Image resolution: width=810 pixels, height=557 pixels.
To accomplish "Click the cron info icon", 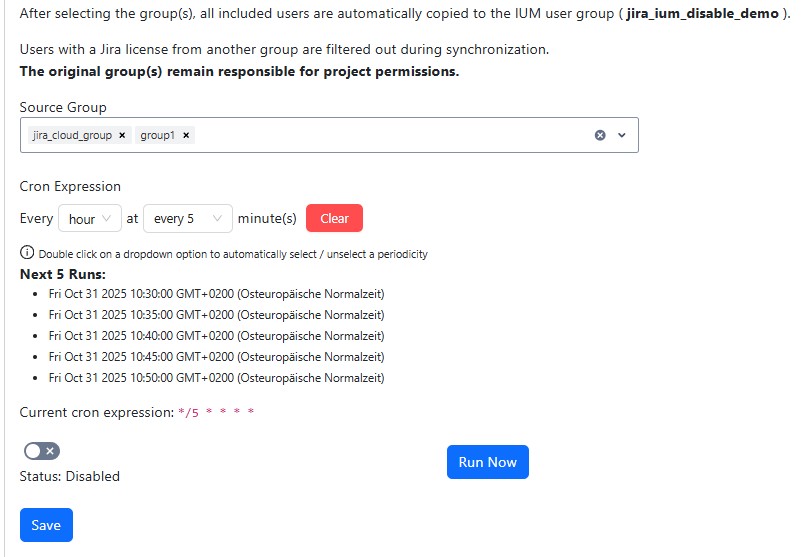I will tap(26, 253).
